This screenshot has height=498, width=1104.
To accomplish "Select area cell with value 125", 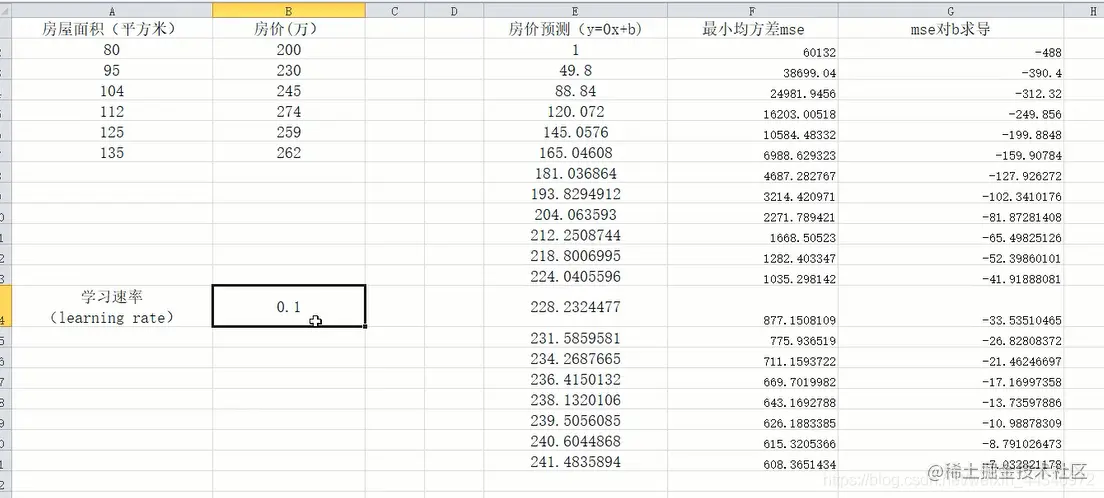I will pyautogui.click(x=112, y=132).
